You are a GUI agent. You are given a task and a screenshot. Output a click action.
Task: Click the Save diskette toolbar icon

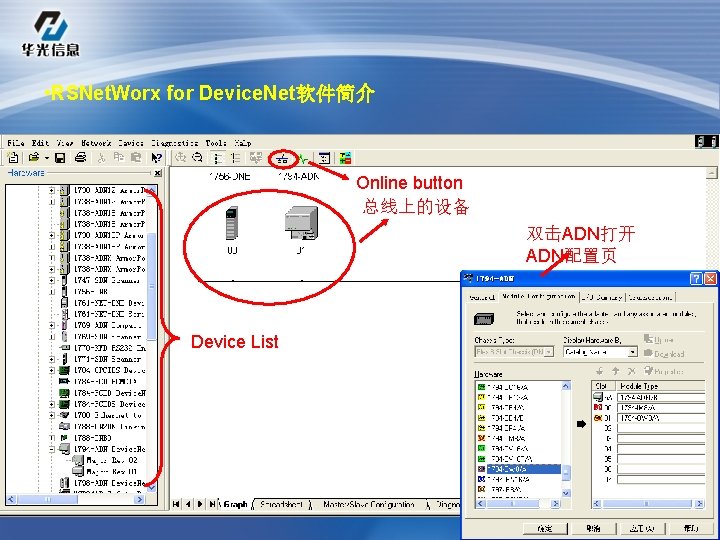(60, 158)
